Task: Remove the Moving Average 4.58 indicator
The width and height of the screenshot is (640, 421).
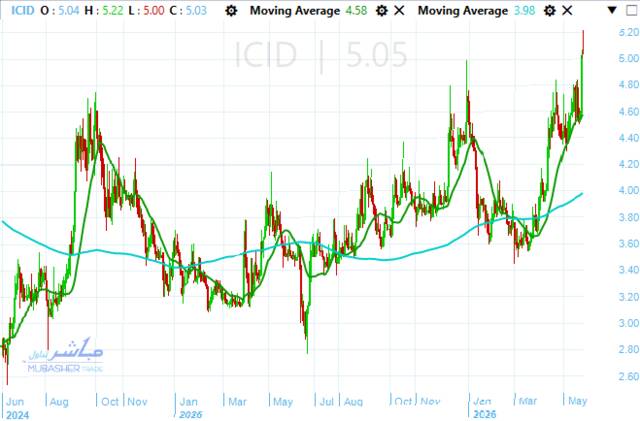Action: pyautogui.click(x=399, y=11)
